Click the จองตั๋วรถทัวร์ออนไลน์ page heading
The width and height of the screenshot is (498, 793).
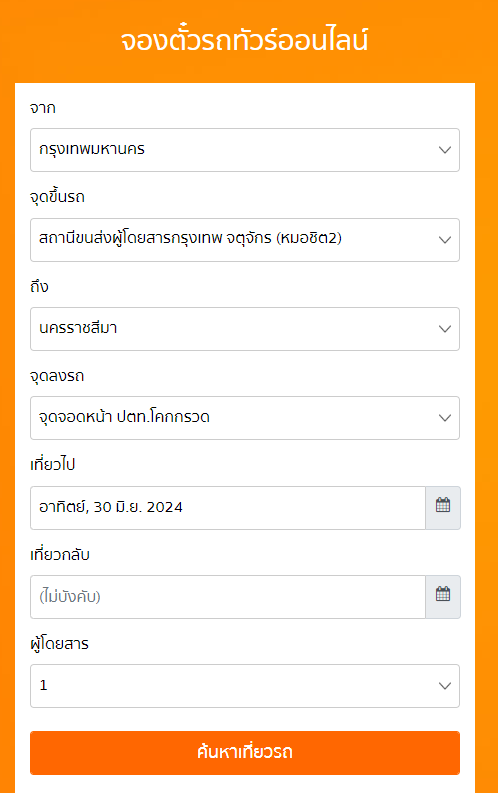[245, 40]
